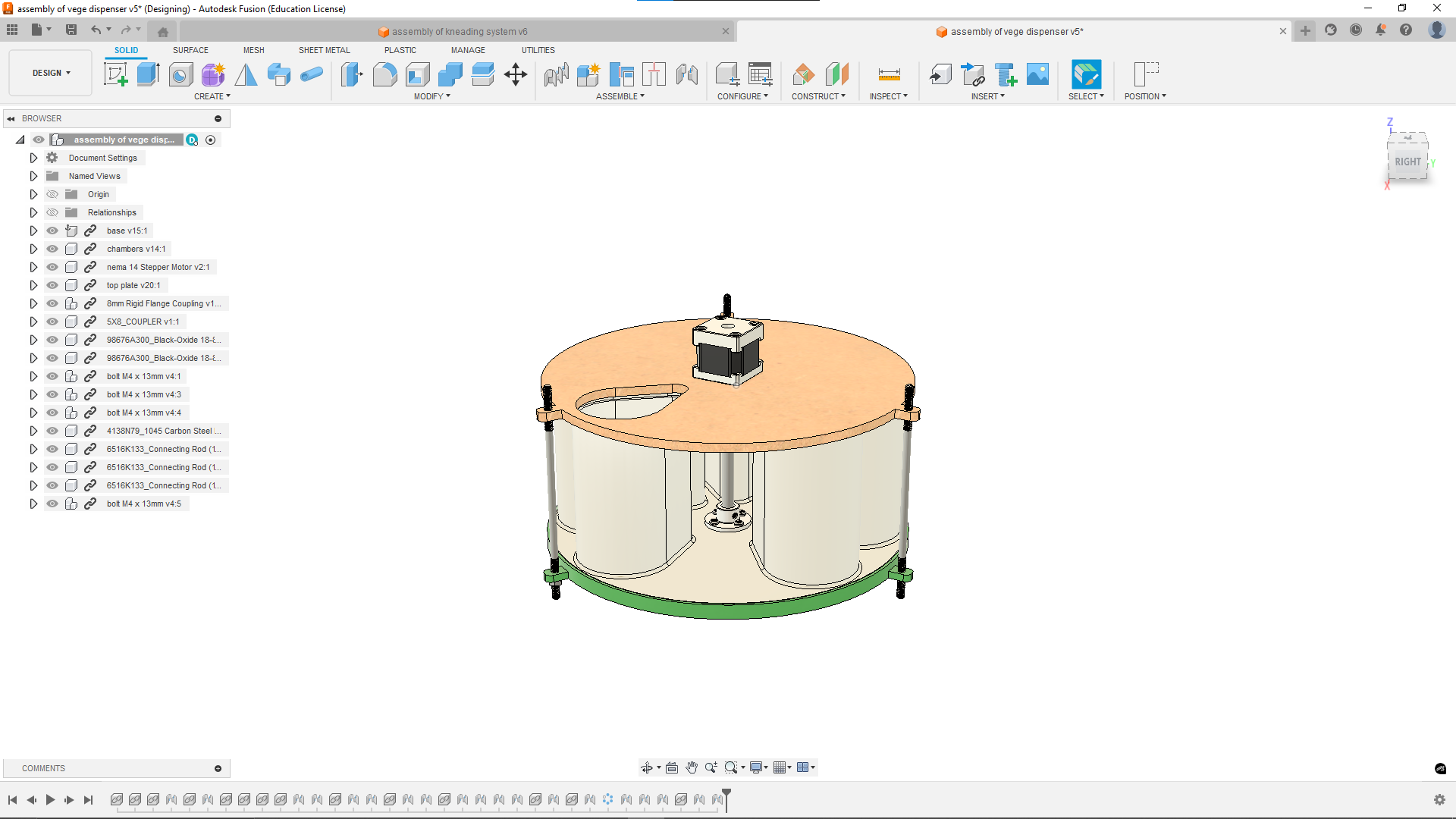Select the Create Sketch tool
The width and height of the screenshot is (1456, 819).
pos(115,74)
